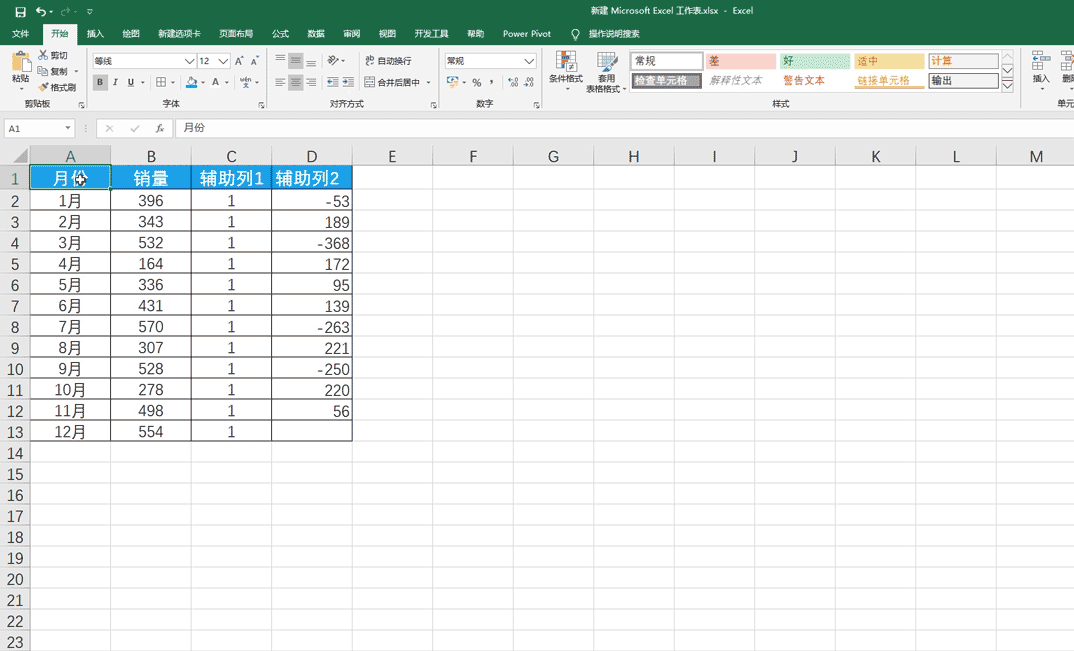Click the increase decimal icon
Screen dimensions: 1074x651
[513, 82]
